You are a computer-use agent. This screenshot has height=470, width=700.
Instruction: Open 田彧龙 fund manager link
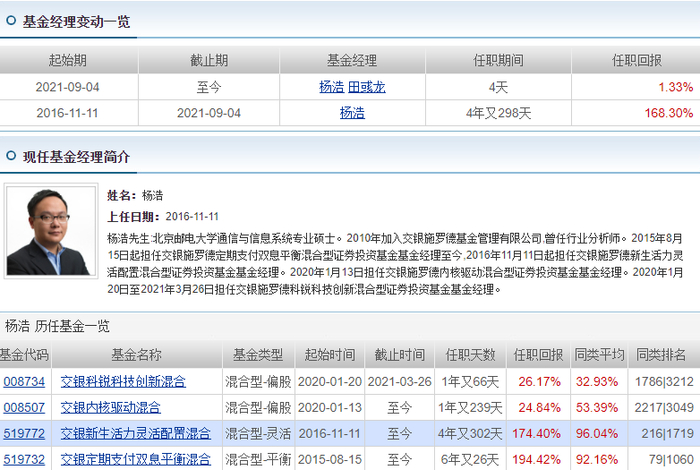point(367,87)
